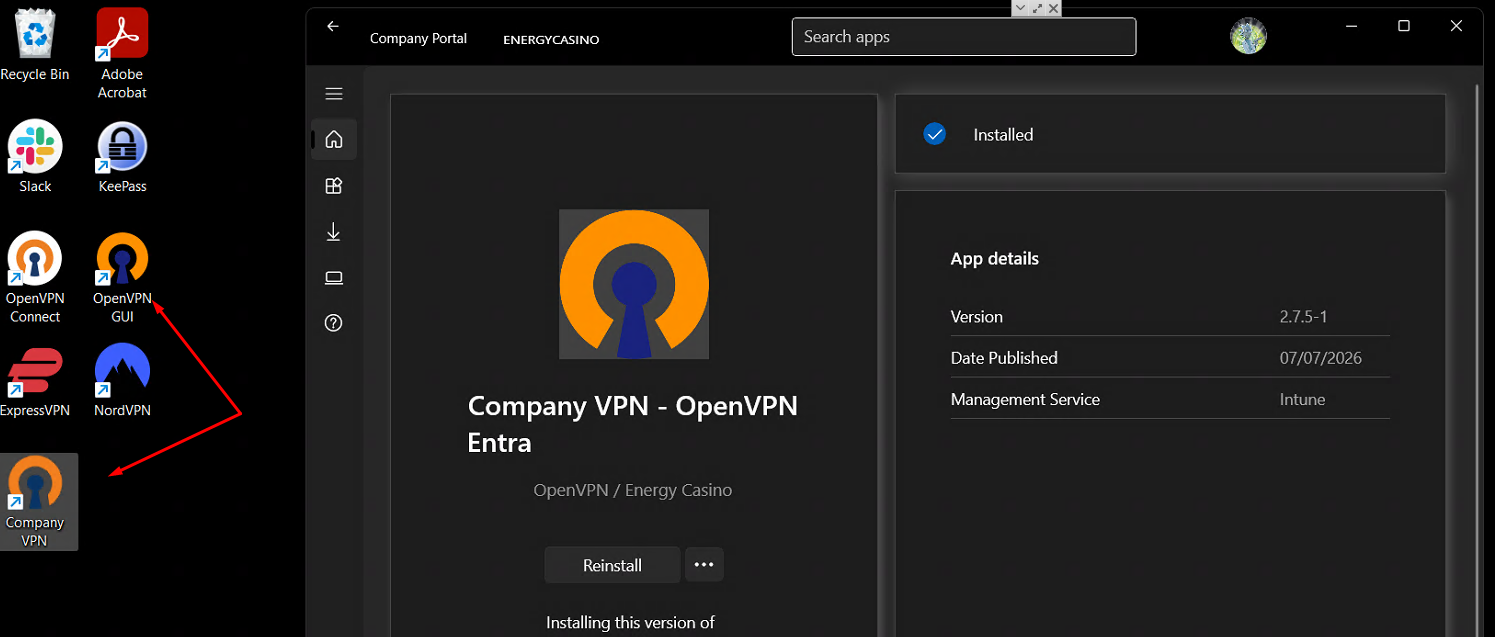The width and height of the screenshot is (1495, 637).
Task: Open Devices page in the sidebar
Action: tap(334, 277)
